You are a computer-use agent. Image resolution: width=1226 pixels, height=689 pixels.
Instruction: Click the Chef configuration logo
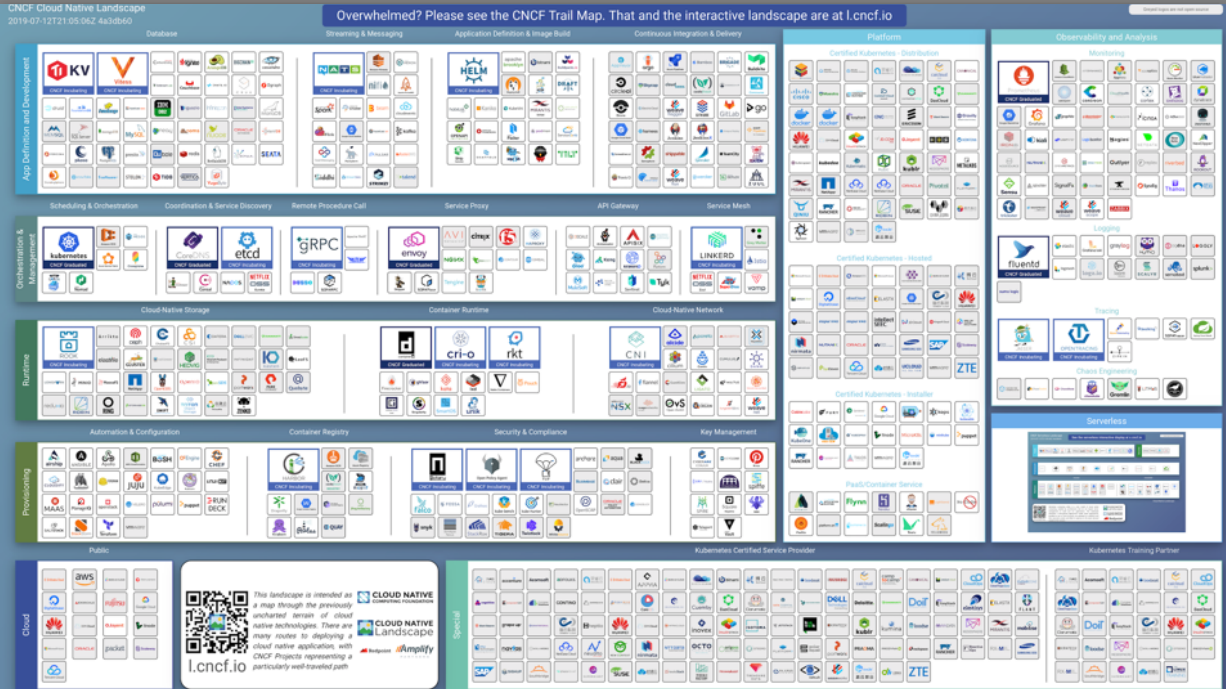pyautogui.click(x=216, y=458)
